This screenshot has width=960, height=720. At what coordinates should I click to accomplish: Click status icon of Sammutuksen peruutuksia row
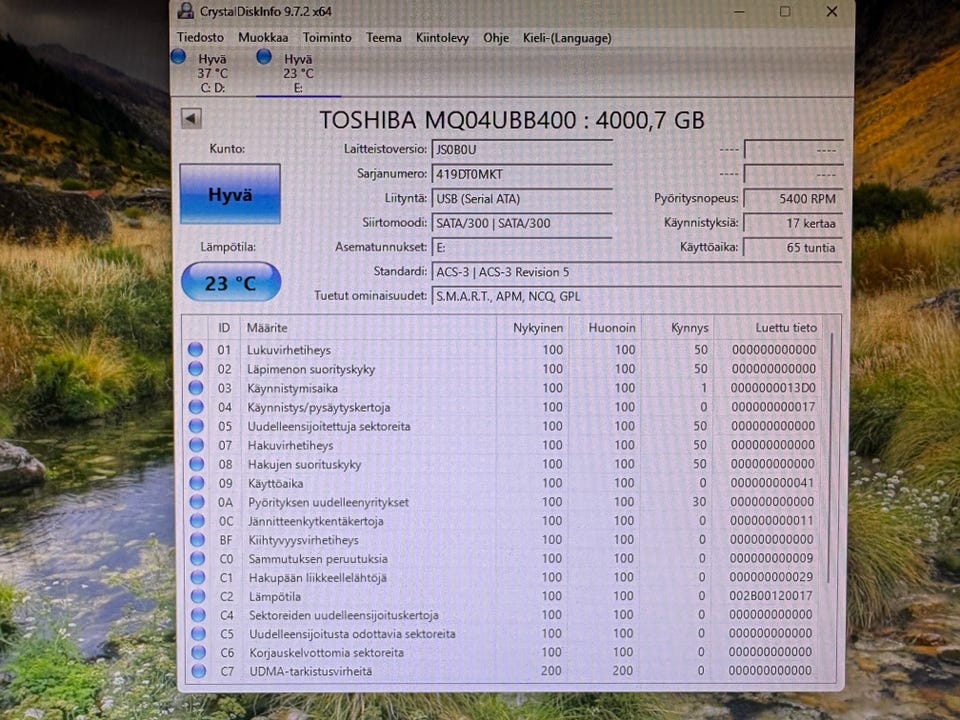pyautogui.click(x=197, y=558)
